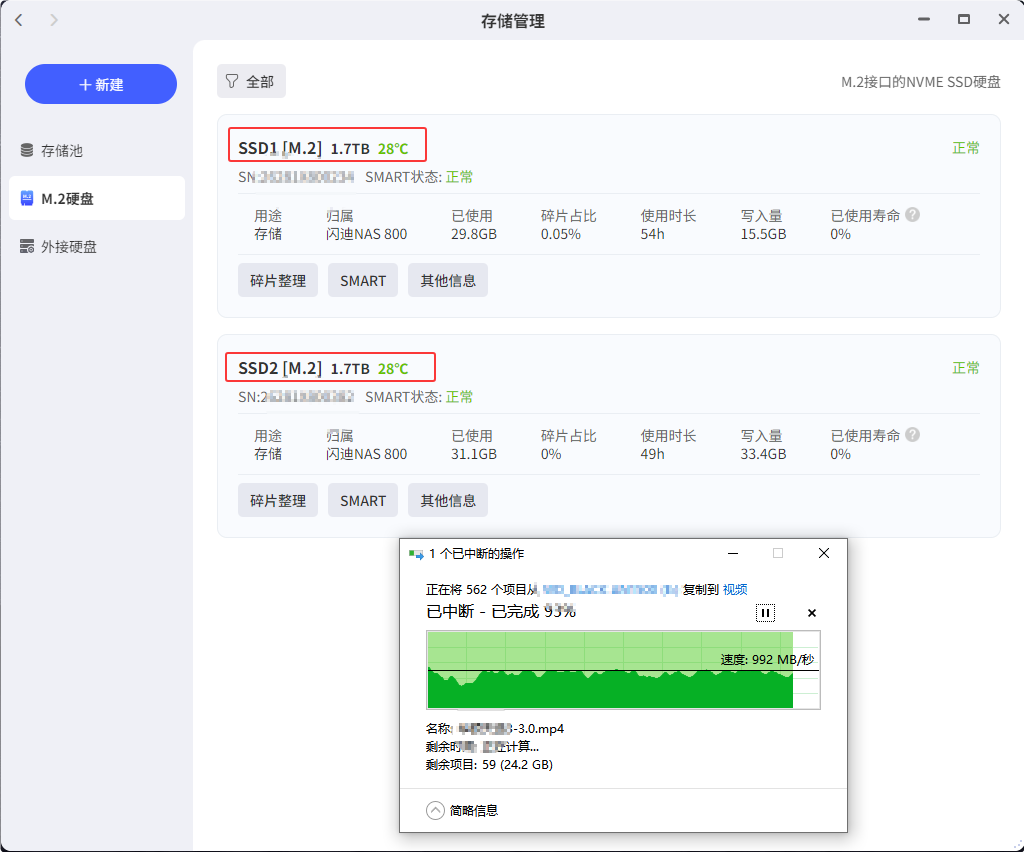
Task: Show 其他信息 for SSD1
Action: (448, 281)
